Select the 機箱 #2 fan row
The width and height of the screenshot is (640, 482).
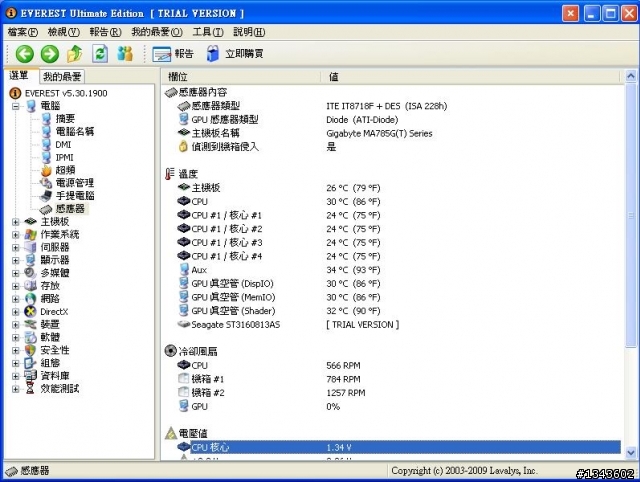pos(392,393)
